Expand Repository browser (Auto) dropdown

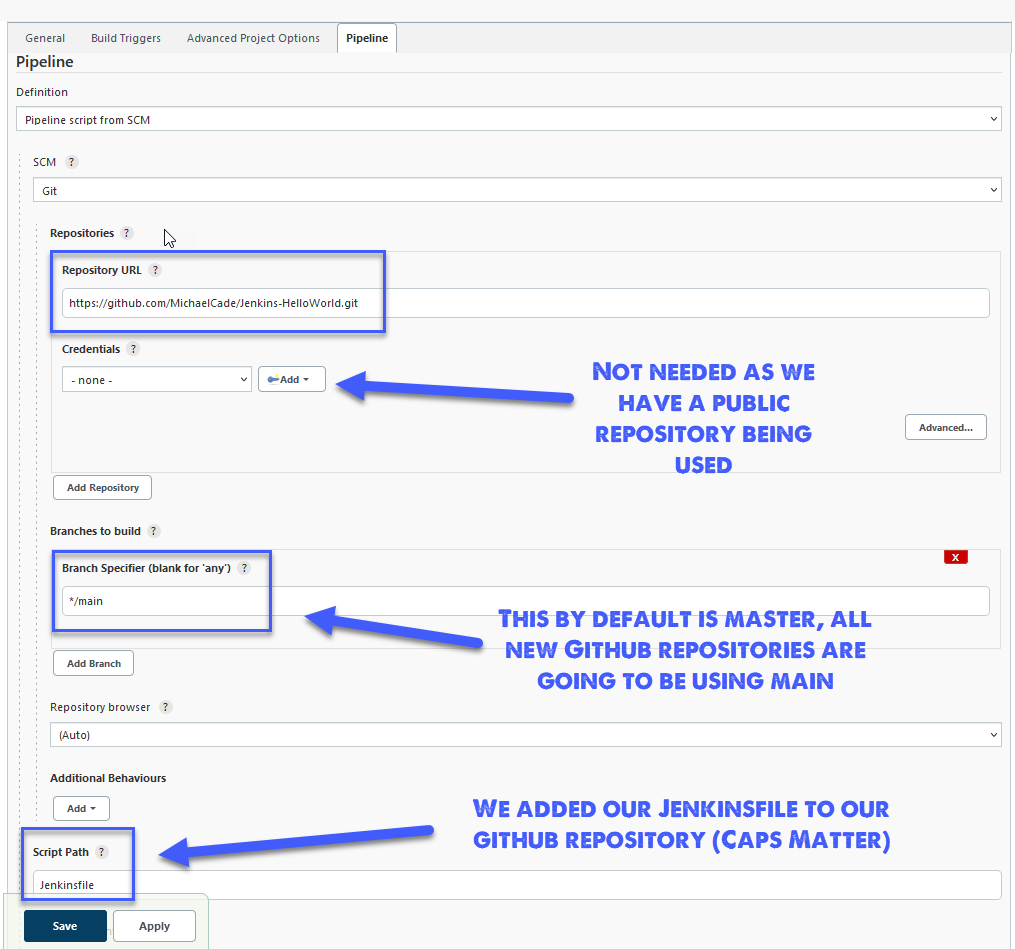click(525, 735)
